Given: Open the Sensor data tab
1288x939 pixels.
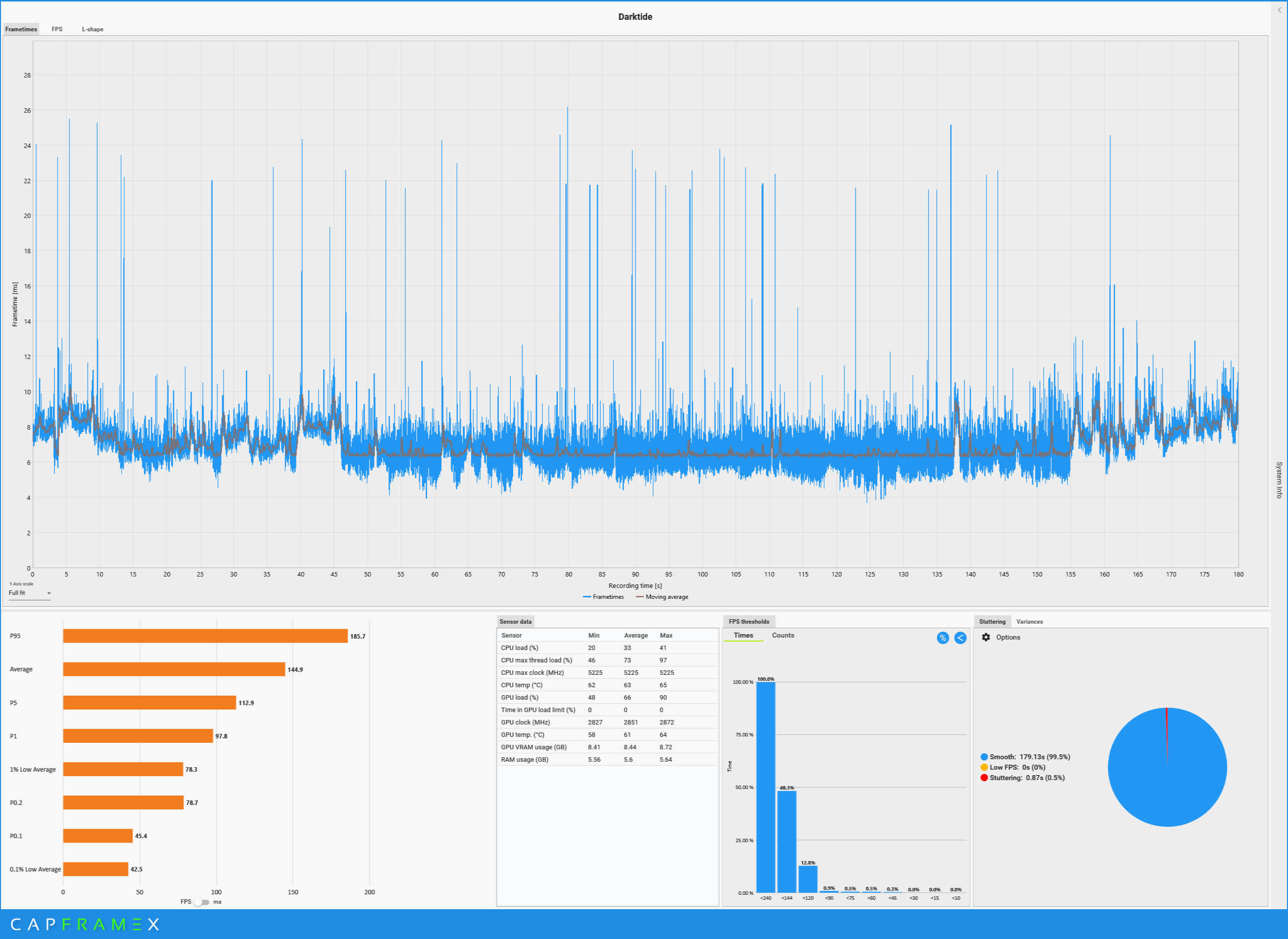Looking at the screenshot, I should pyautogui.click(x=515, y=621).
